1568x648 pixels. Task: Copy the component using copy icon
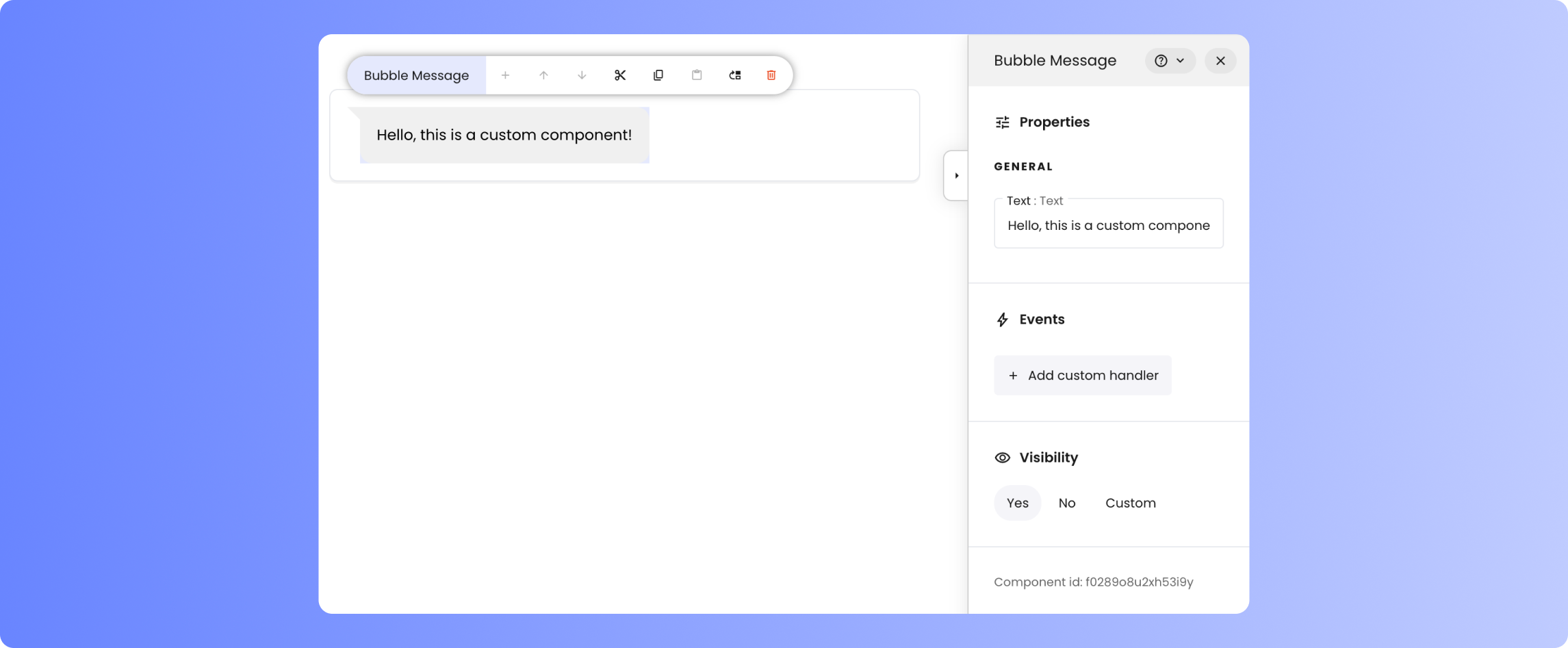[x=658, y=75]
